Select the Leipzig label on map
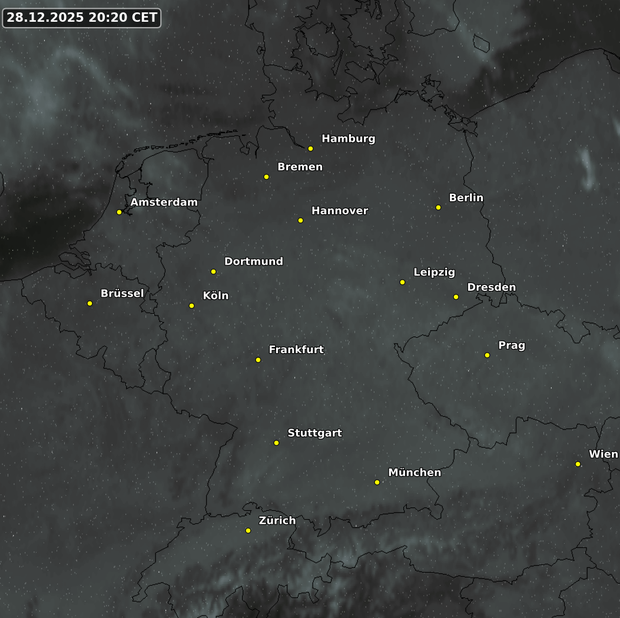Screen dimensions: 620x618 pos(434,272)
